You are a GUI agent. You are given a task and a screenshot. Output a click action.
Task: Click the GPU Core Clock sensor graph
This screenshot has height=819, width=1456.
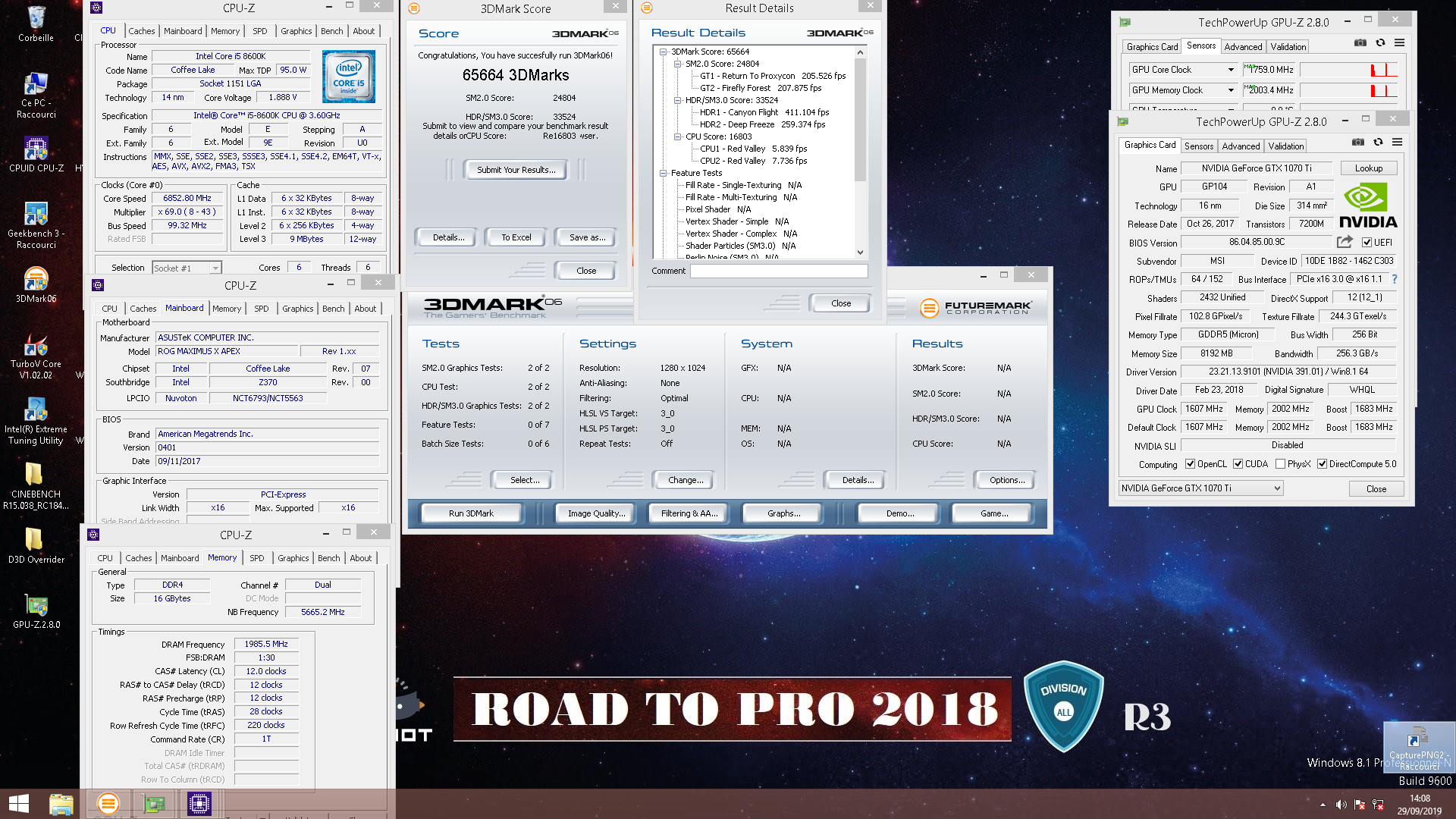pyautogui.click(x=1348, y=70)
